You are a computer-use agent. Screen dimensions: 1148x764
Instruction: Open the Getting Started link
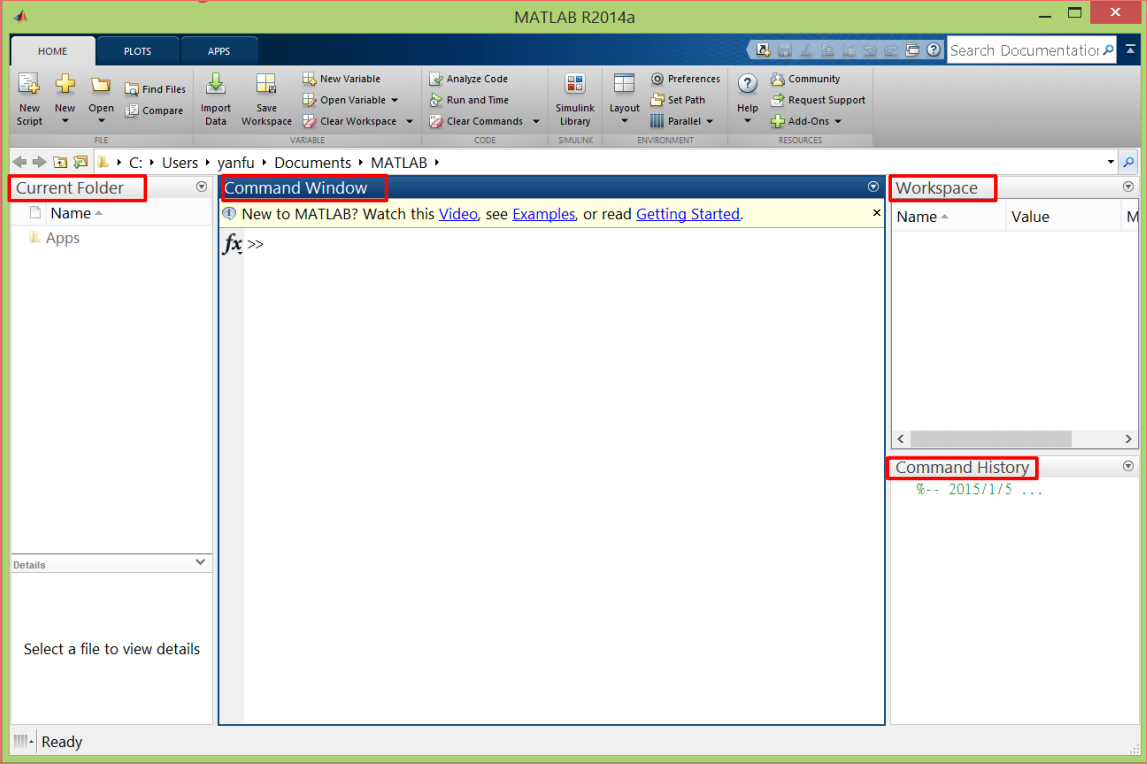[x=688, y=214]
